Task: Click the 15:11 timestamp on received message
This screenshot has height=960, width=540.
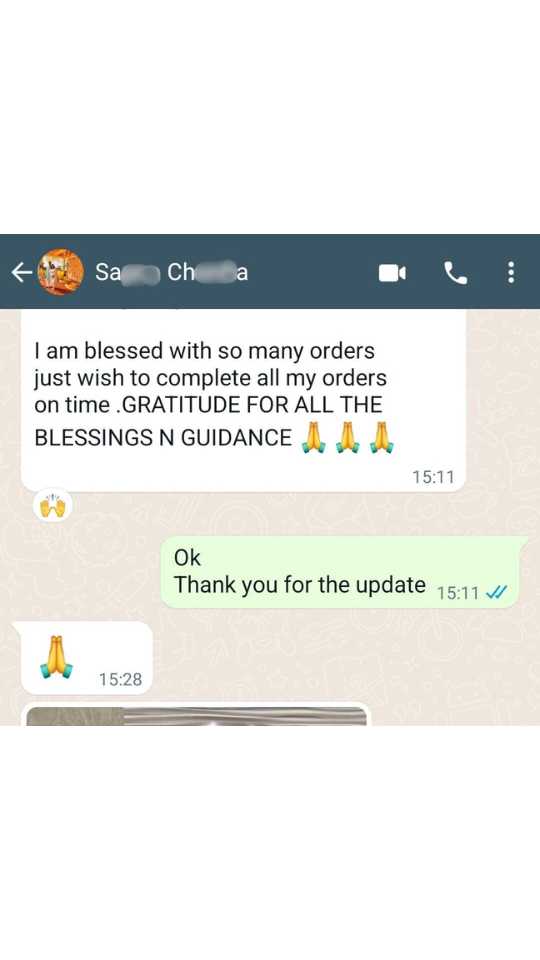Action: point(433,477)
